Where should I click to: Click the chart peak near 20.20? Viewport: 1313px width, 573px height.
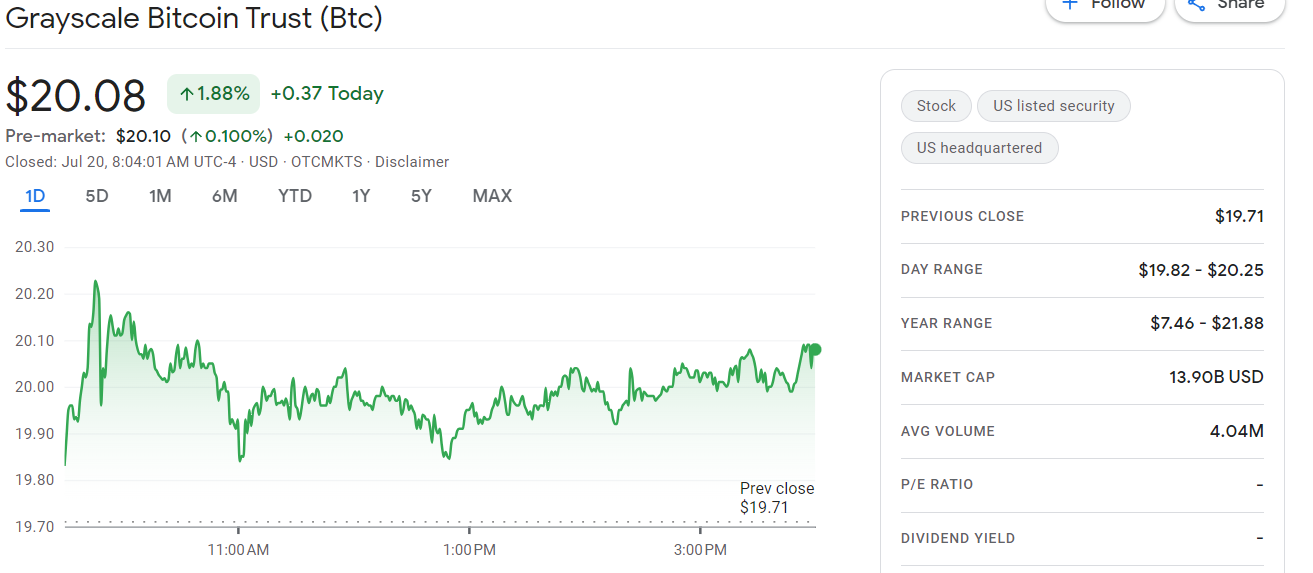(x=95, y=282)
